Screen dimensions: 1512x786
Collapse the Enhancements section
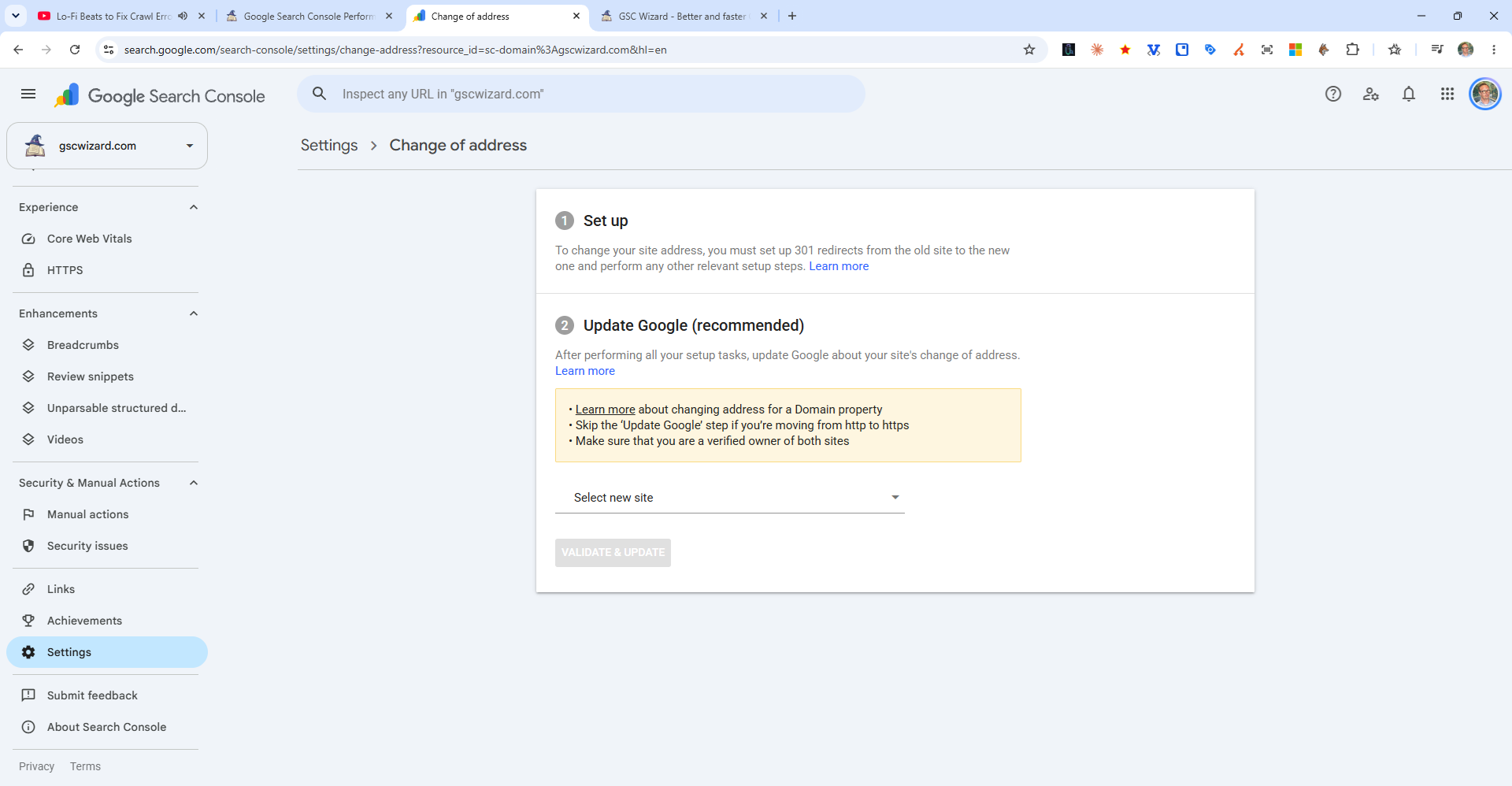(x=194, y=313)
